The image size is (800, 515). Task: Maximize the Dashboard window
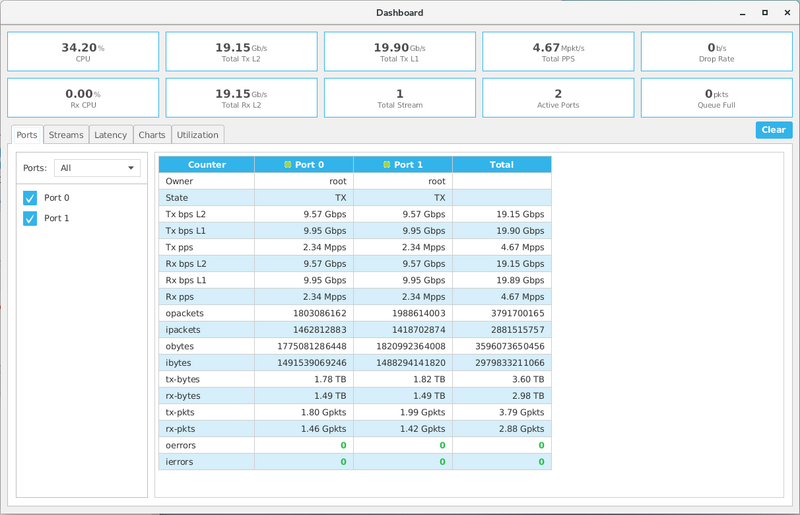pyautogui.click(x=765, y=13)
